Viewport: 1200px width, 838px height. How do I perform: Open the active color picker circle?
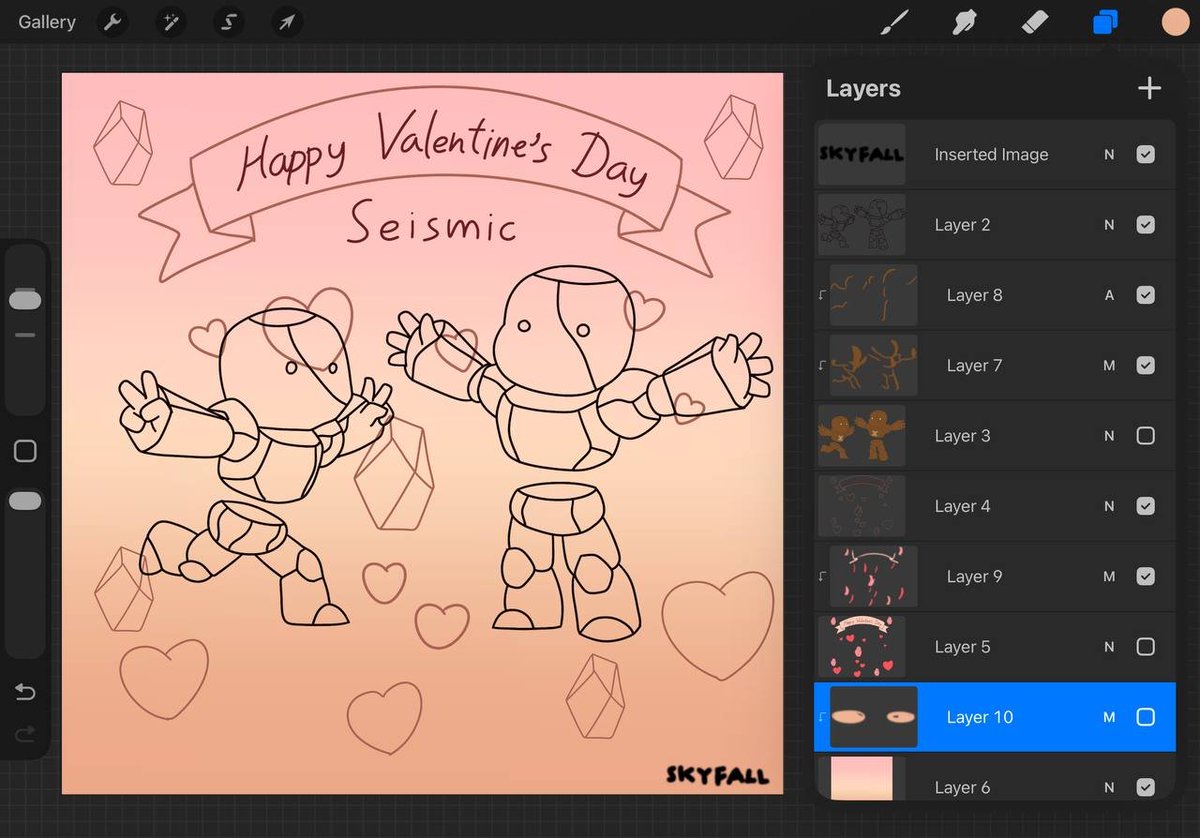(1175, 22)
